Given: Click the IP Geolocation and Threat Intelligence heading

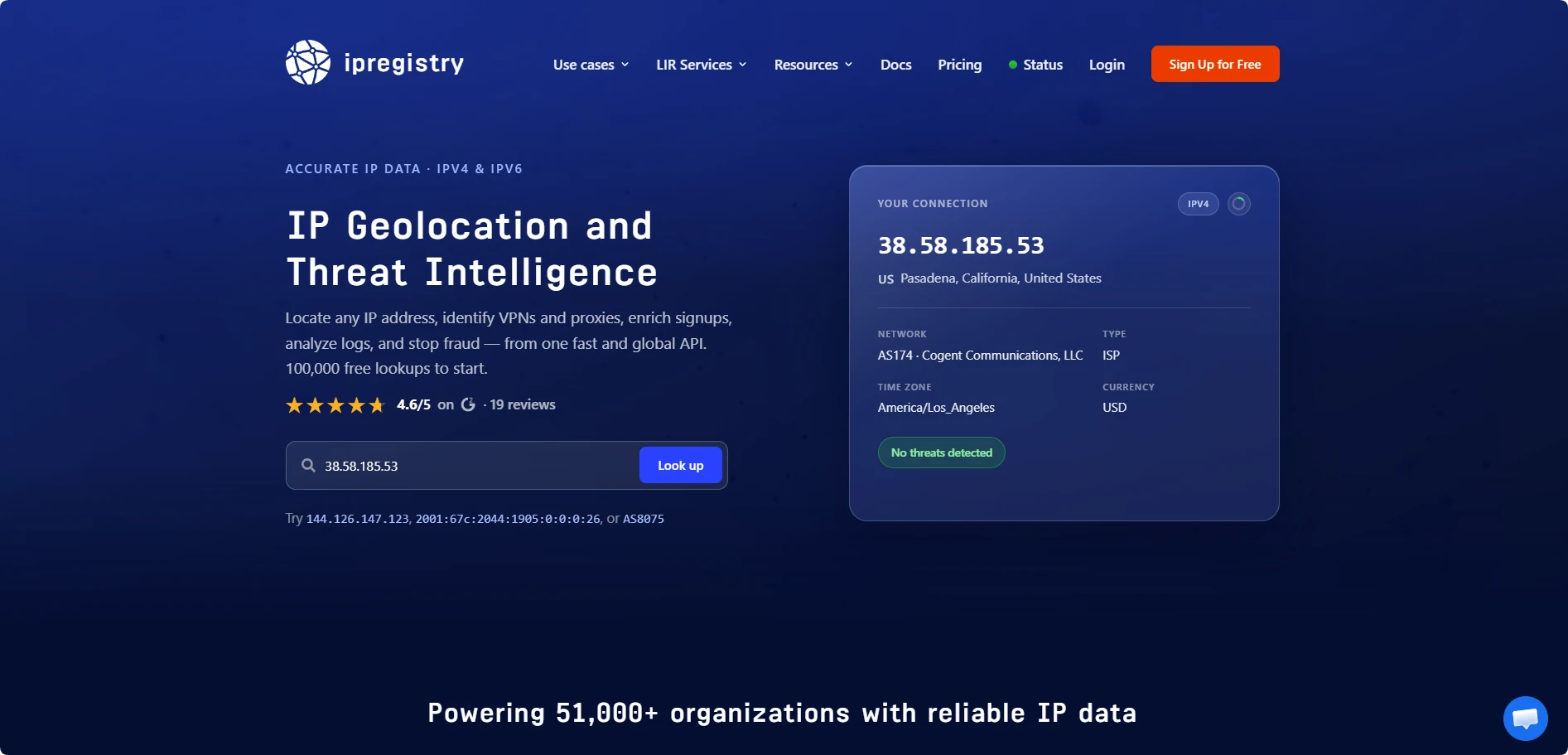Looking at the screenshot, I should [x=472, y=249].
